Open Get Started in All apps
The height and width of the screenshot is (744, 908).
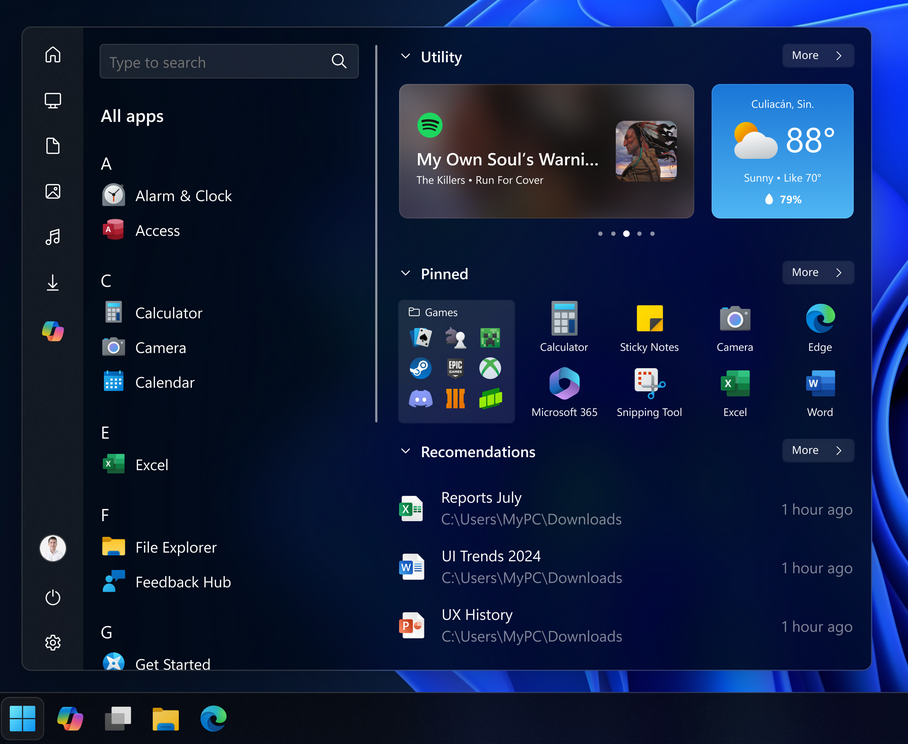pyautogui.click(x=156, y=662)
